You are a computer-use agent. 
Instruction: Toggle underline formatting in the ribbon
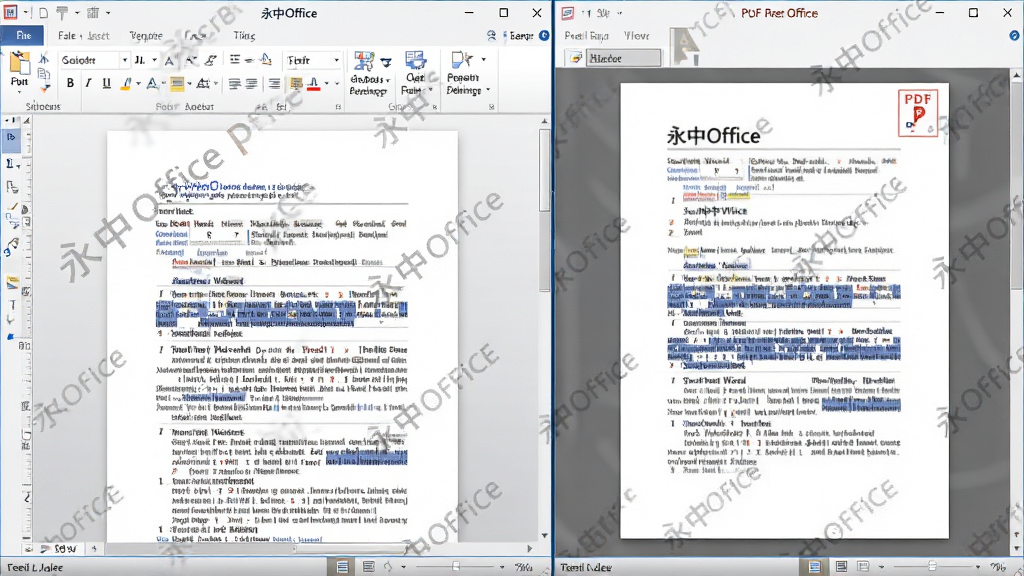[106, 84]
